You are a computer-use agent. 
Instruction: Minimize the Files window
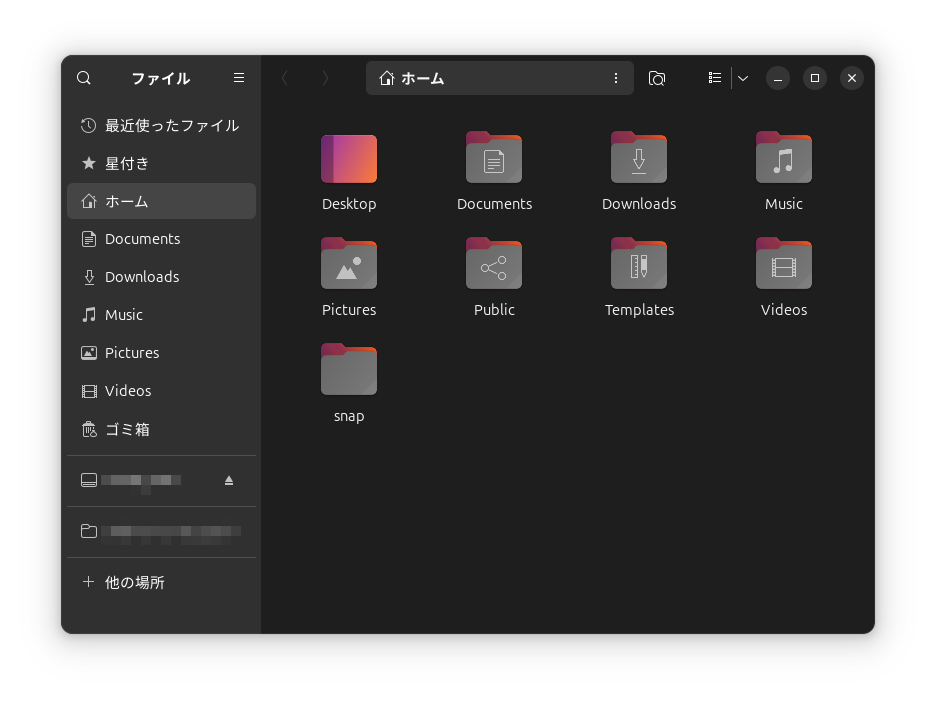pyautogui.click(x=778, y=78)
